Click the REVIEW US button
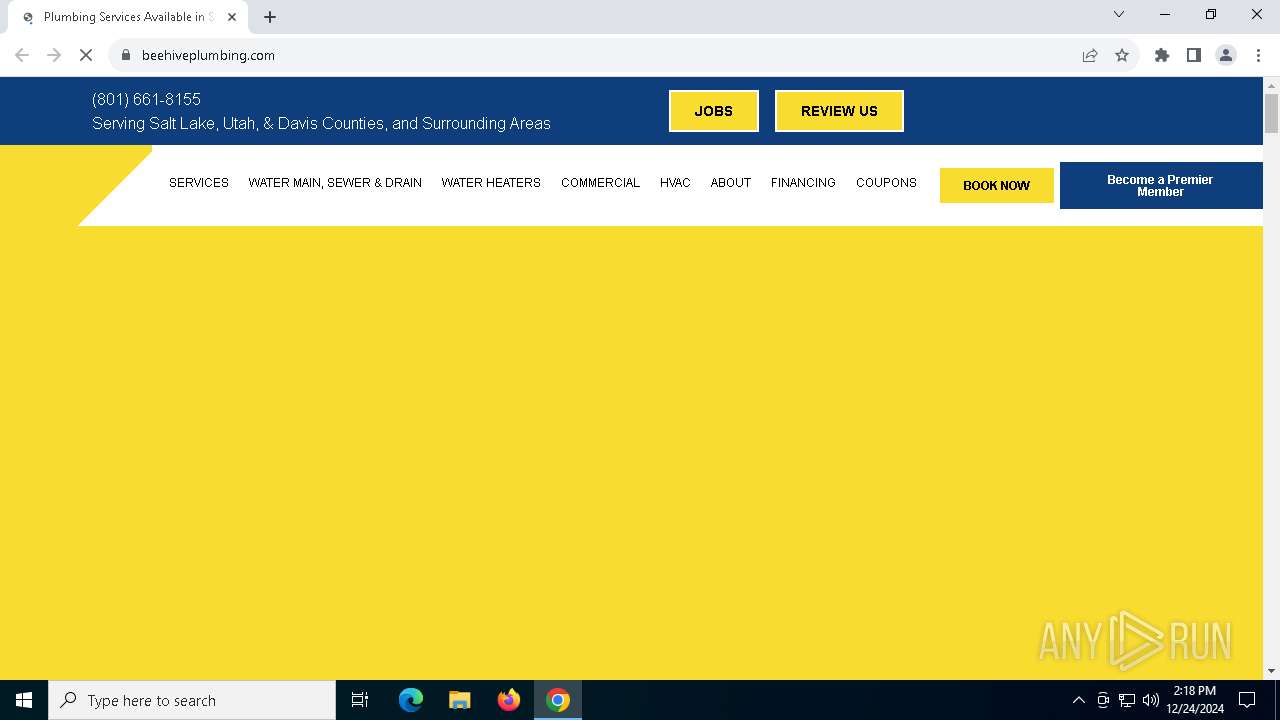Screen dimensions: 1280x720 [839, 111]
